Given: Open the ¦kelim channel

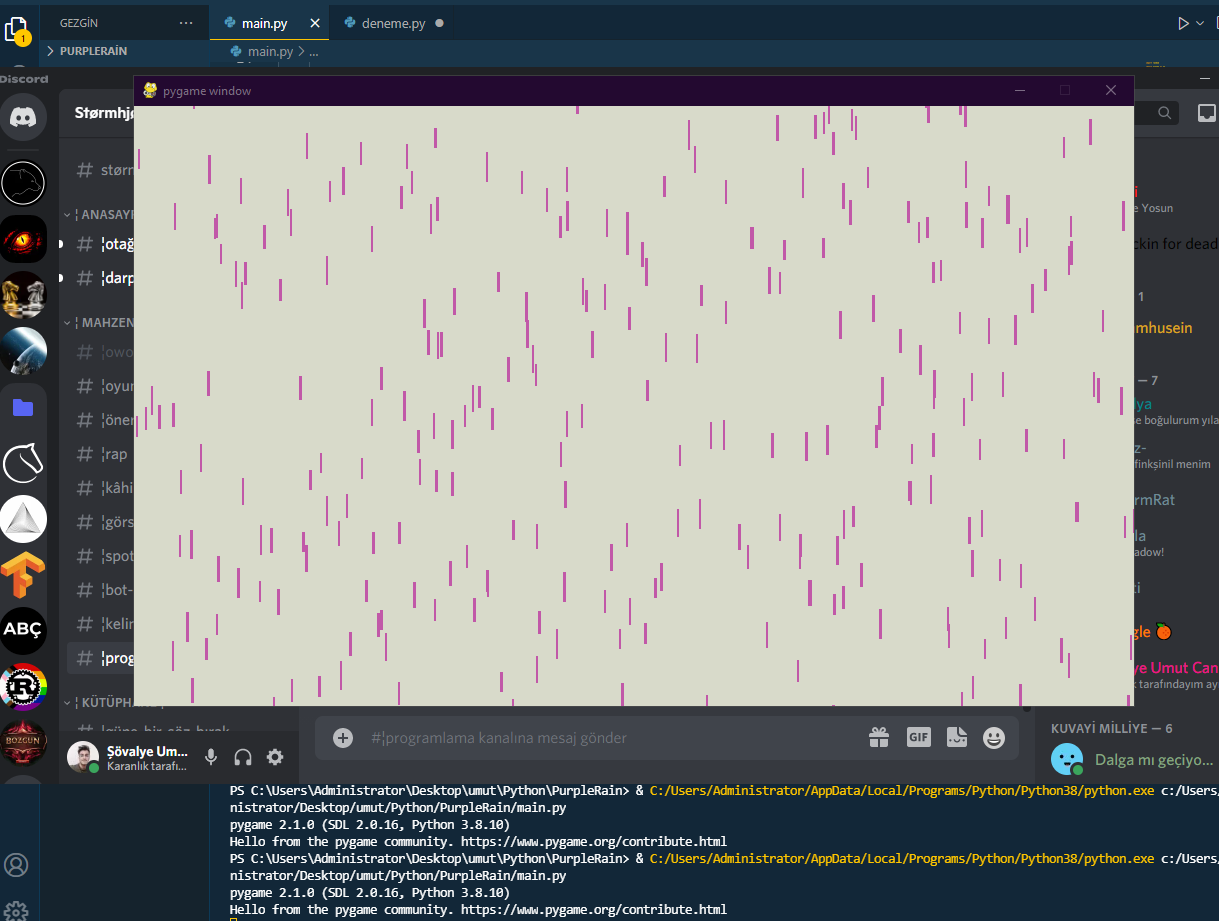Looking at the screenshot, I should 101,624.
